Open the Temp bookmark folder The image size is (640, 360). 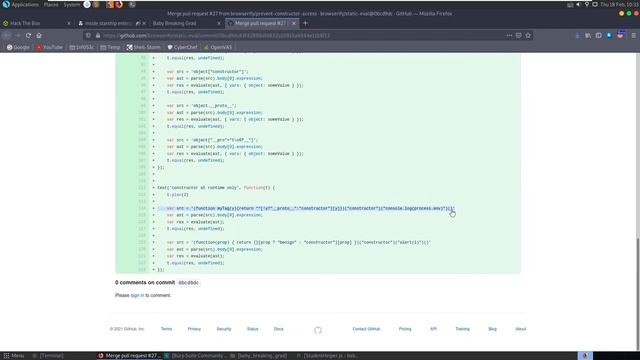[x=110, y=47]
